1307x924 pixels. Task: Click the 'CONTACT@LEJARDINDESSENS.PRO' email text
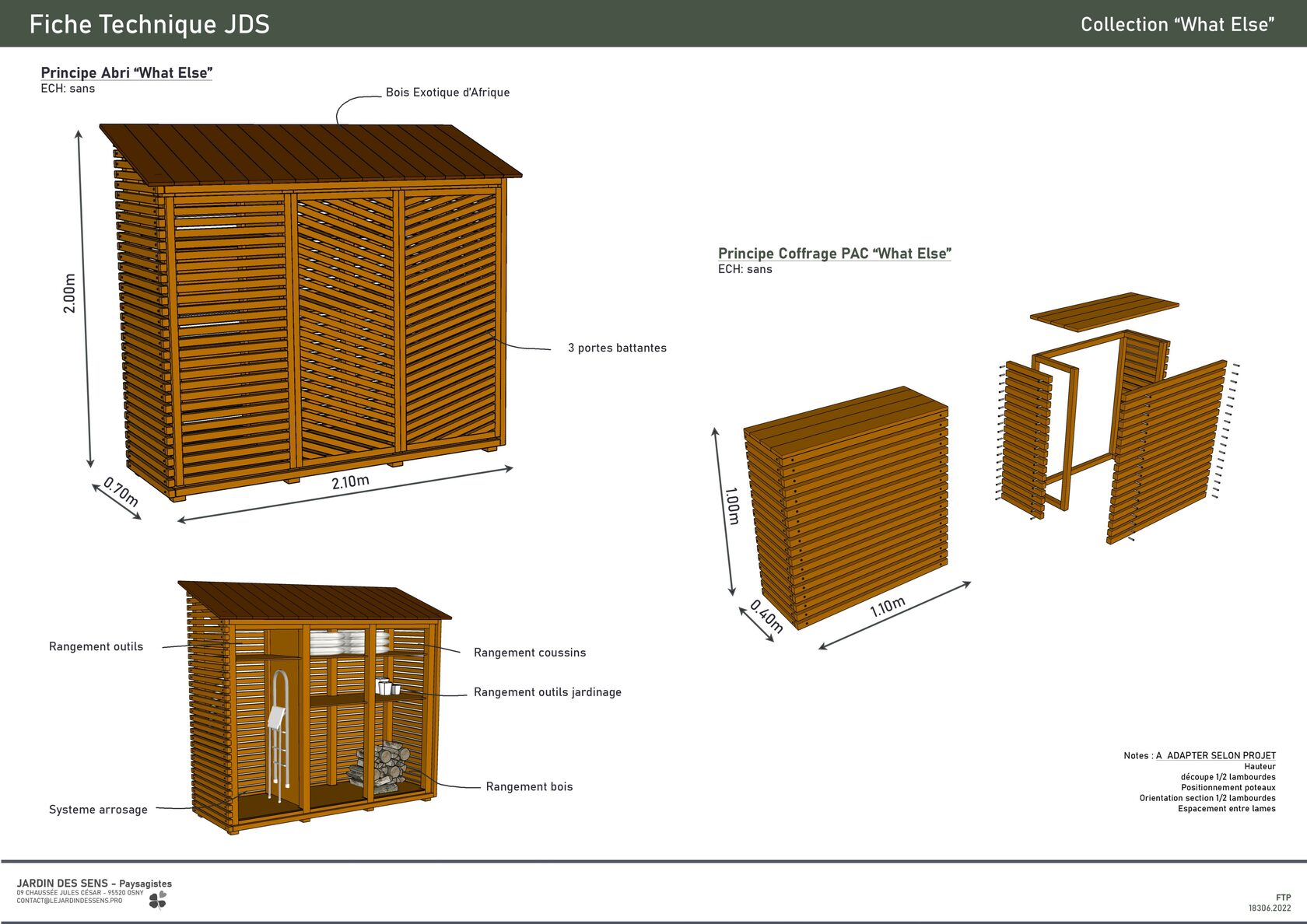pos(69,901)
